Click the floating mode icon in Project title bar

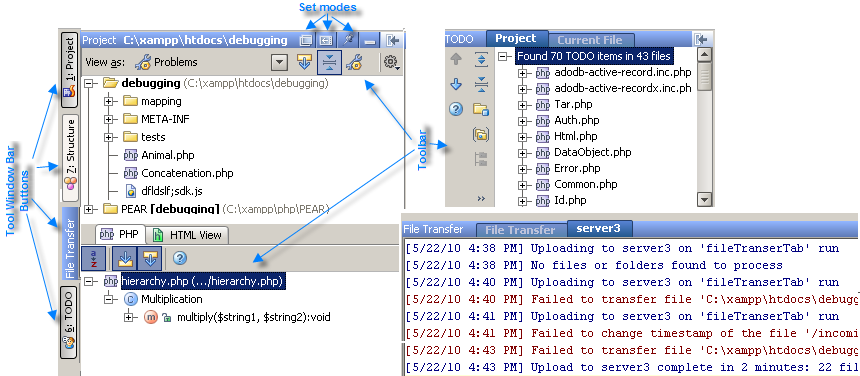[306, 41]
